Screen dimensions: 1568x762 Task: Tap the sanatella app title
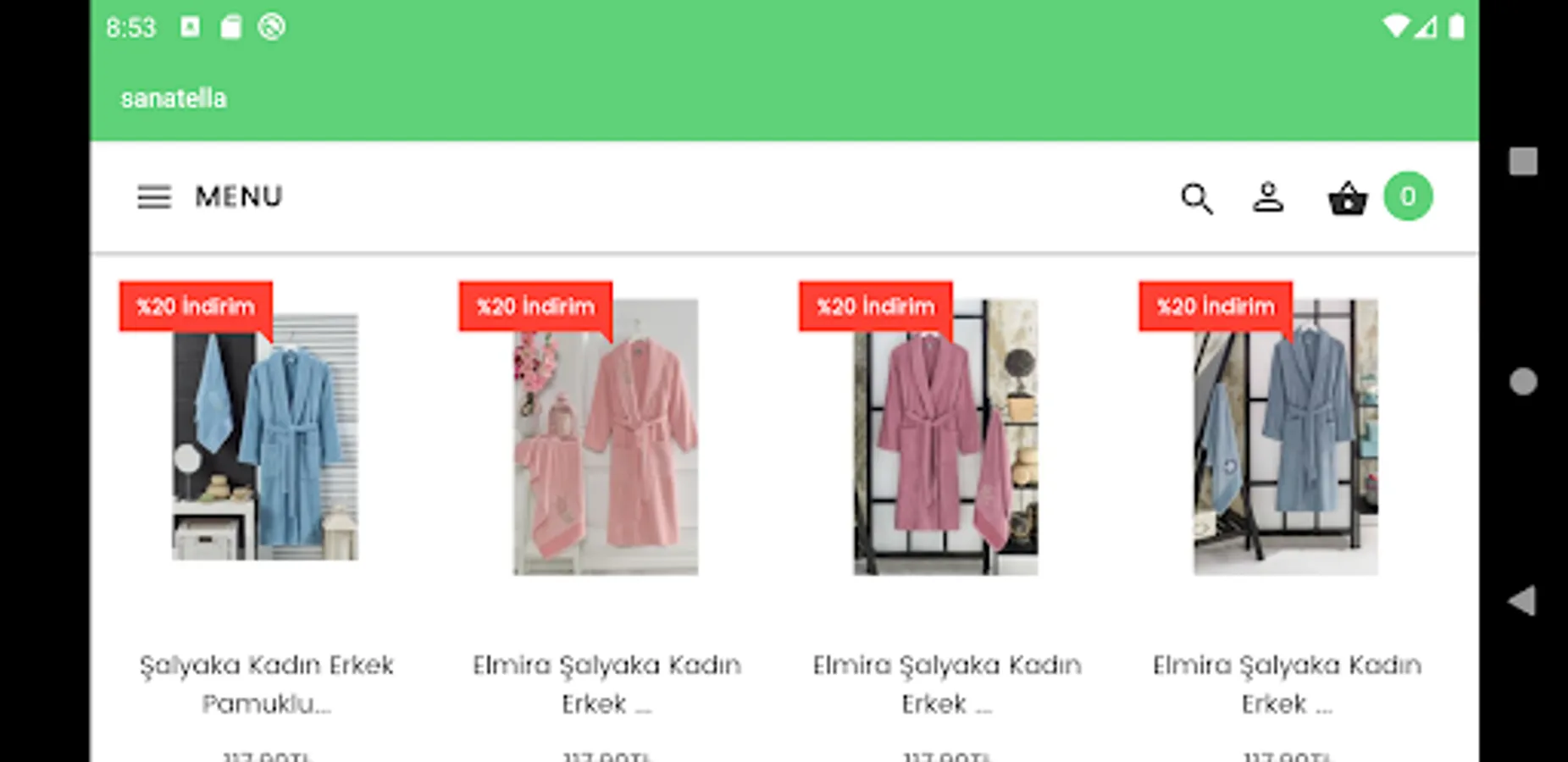(174, 98)
